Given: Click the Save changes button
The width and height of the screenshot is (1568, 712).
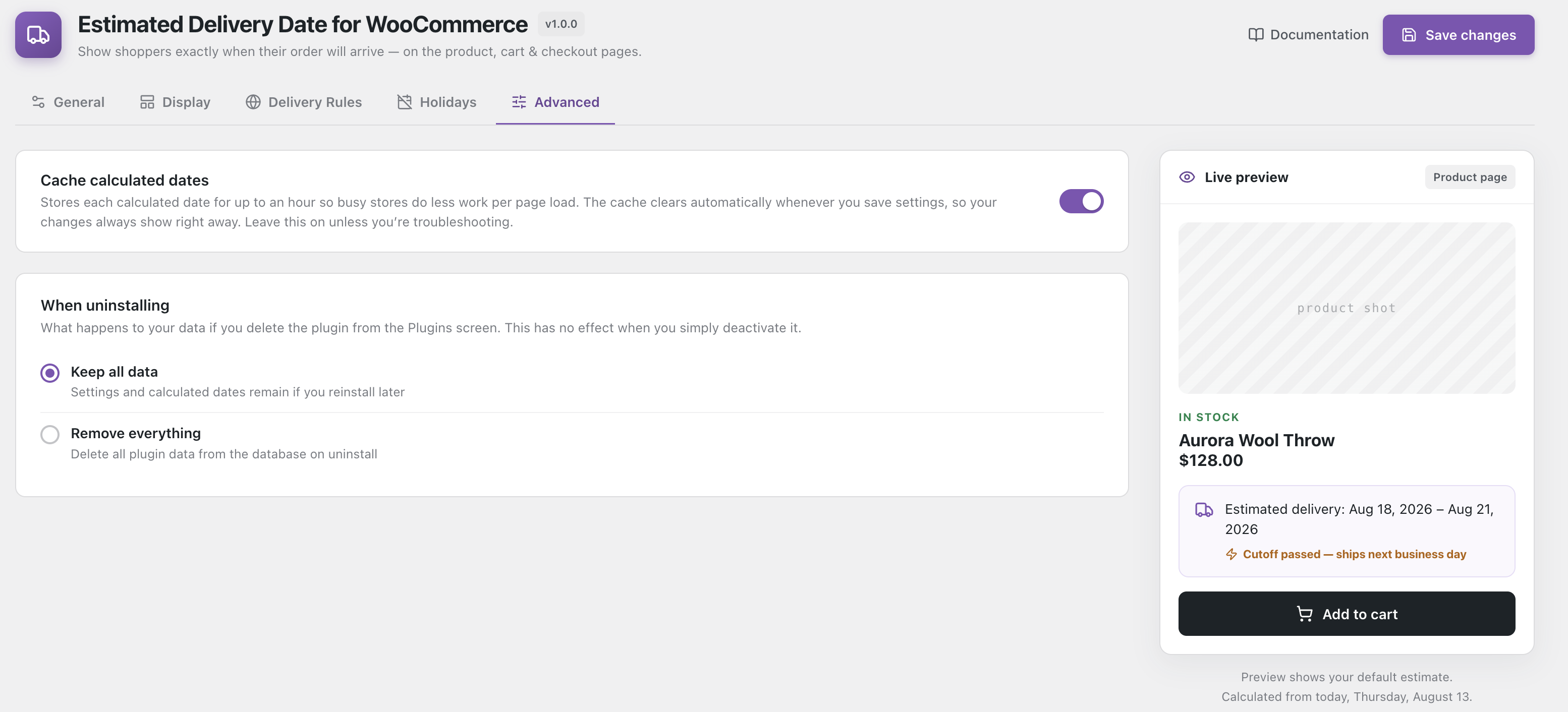Looking at the screenshot, I should click(1459, 35).
